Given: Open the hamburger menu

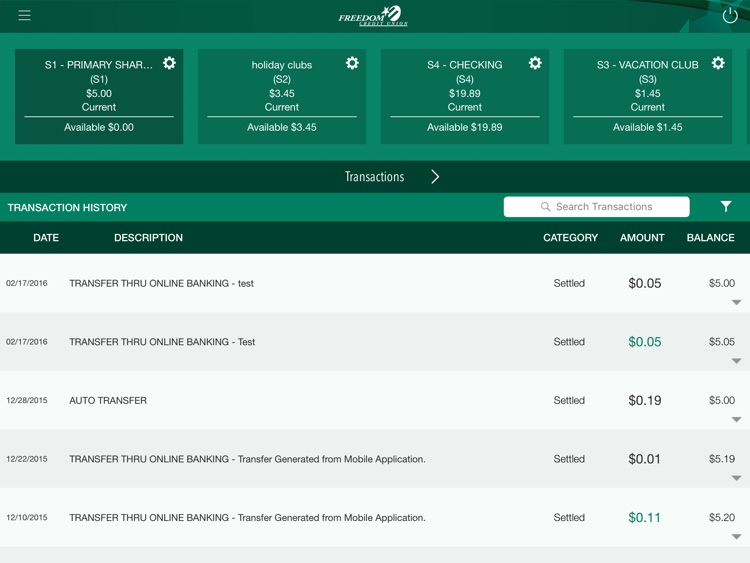Looking at the screenshot, I should 24,15.
